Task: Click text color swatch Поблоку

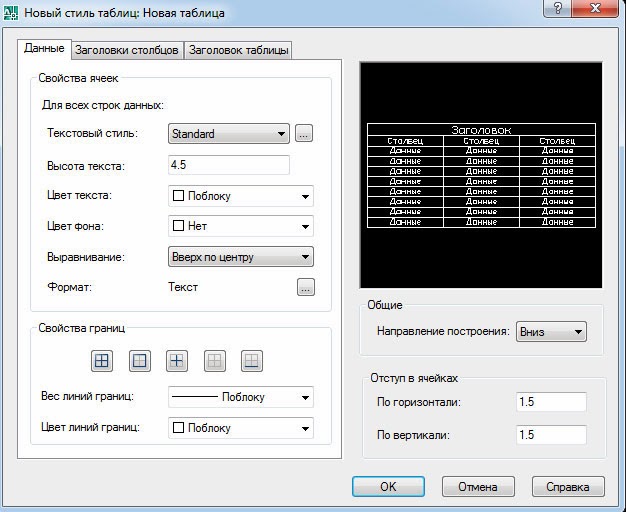Action: 178,196
